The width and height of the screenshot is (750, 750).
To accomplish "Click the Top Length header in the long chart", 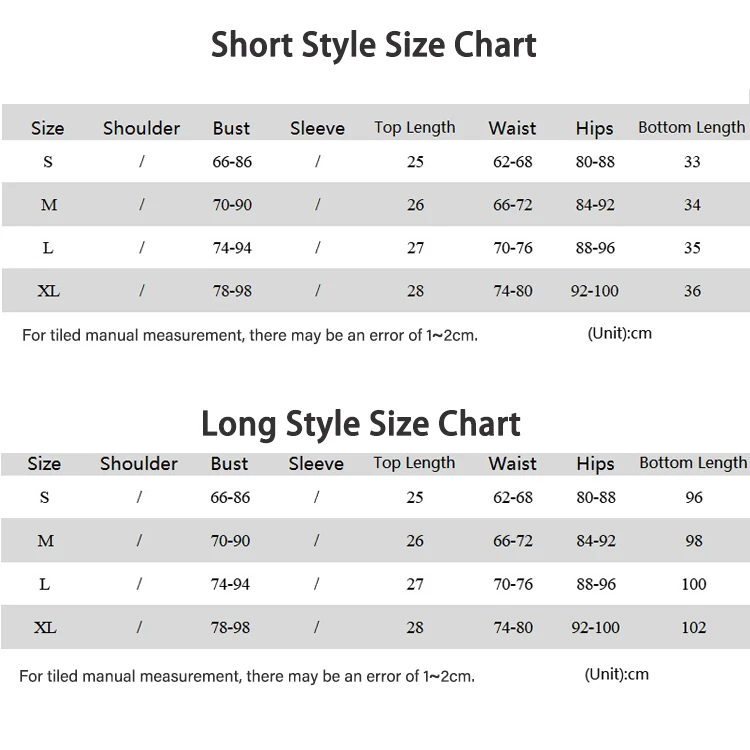I will tap(414, 462).
